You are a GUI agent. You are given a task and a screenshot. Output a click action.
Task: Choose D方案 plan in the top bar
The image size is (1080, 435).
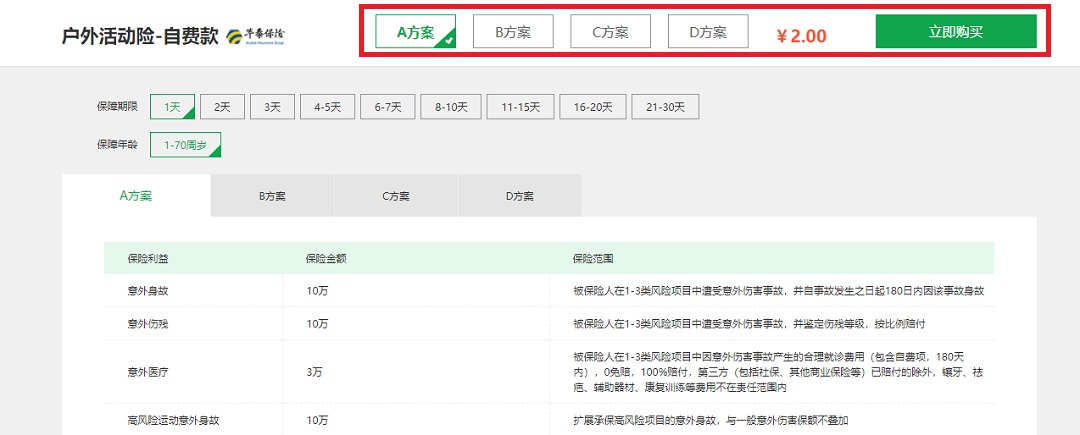point(707,32)
